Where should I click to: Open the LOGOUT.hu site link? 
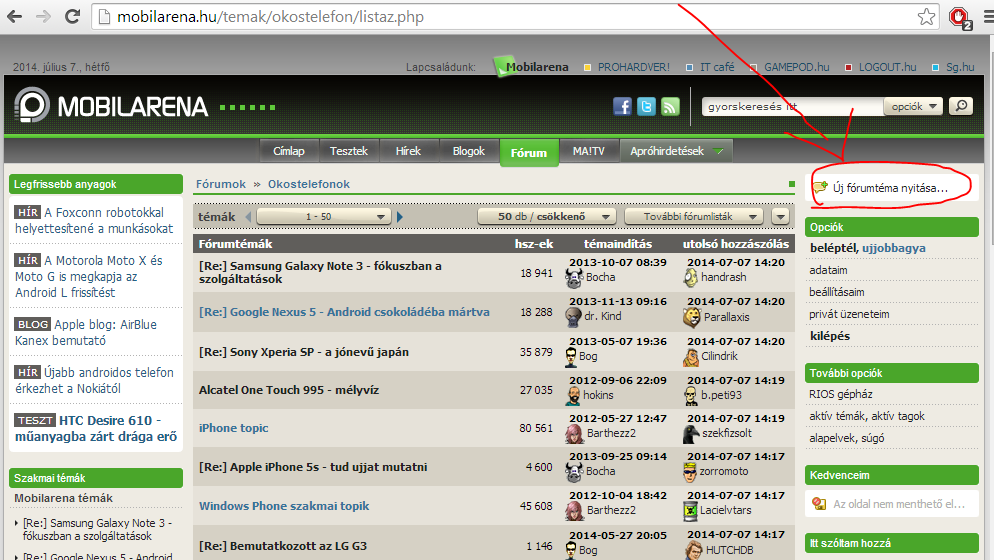click(x=887, y=67)
